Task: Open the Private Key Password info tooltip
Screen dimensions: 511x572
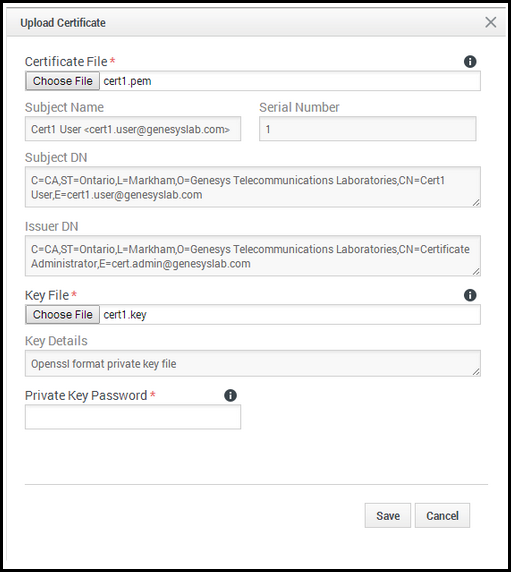Action: coord(230,395)
